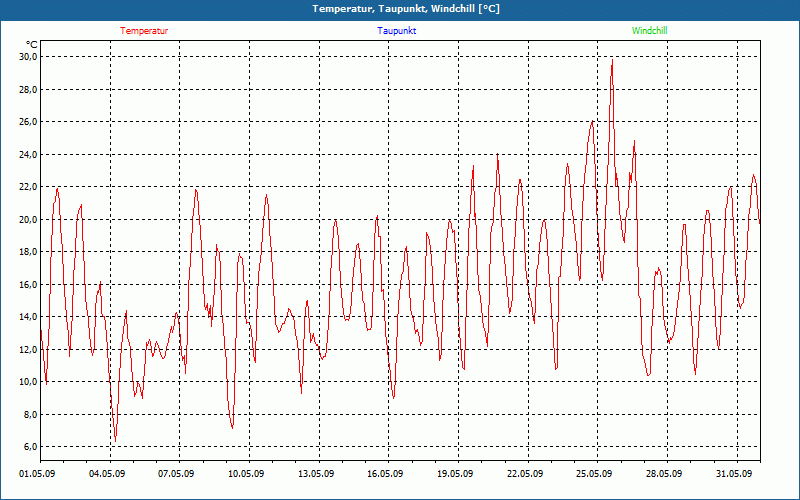Select the 28,0 y-axis value
Image resolution: width=800 pixels, height=500 pixels.
(x=28, y=89)
